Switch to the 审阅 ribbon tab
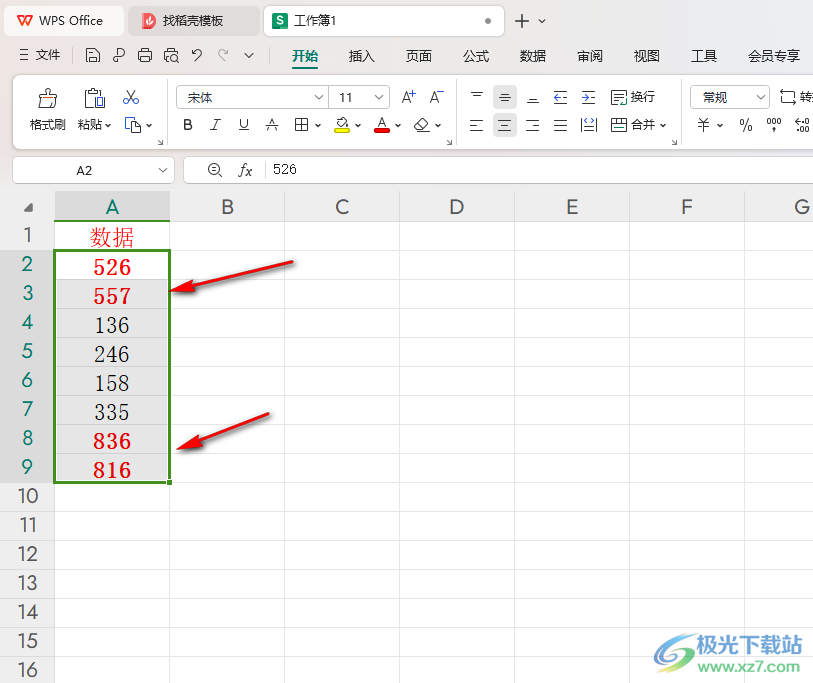Viewport: 813px width, 683px height. click(x=590, y=55)
